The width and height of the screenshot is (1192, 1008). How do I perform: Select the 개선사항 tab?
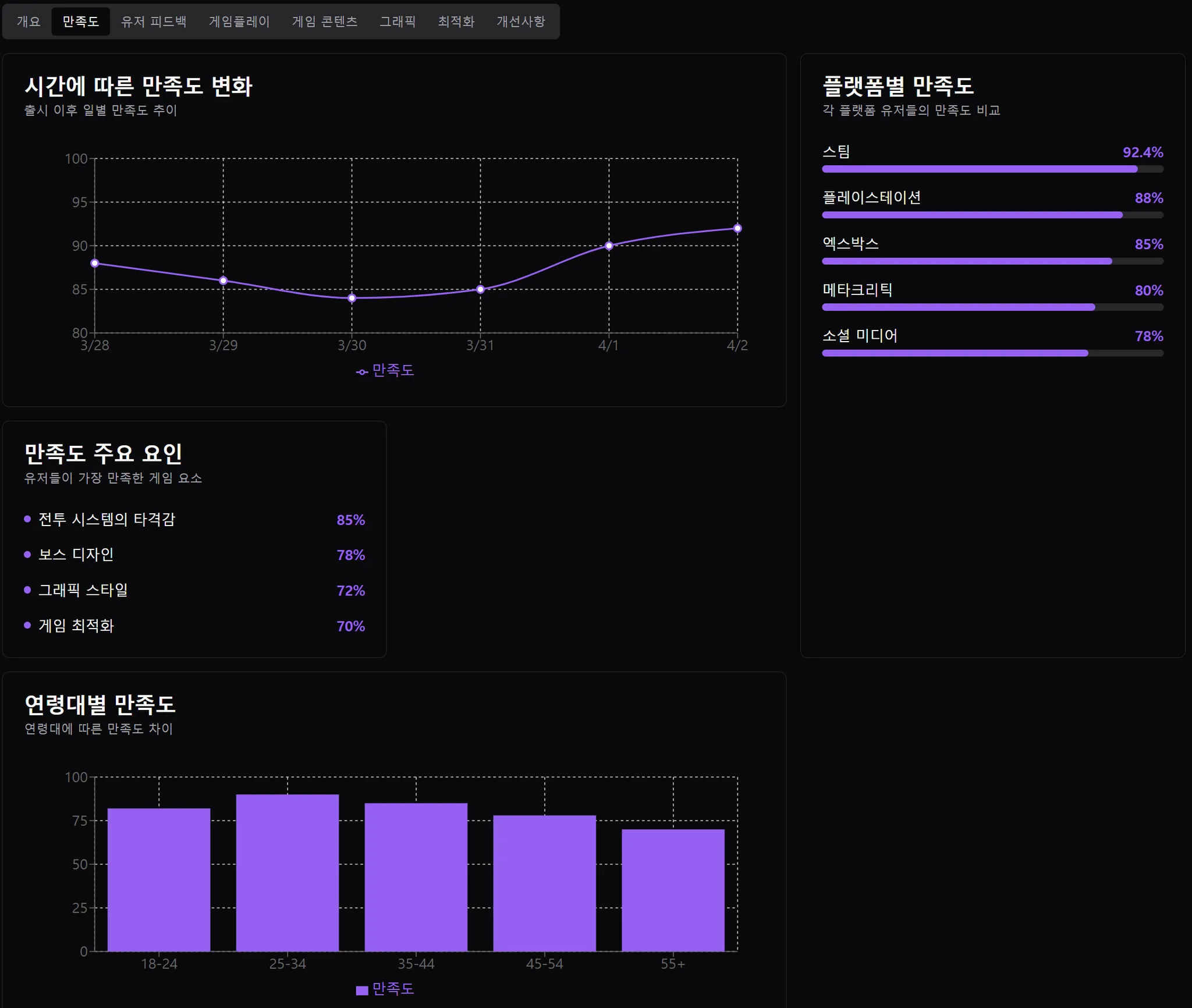(520, 22)
